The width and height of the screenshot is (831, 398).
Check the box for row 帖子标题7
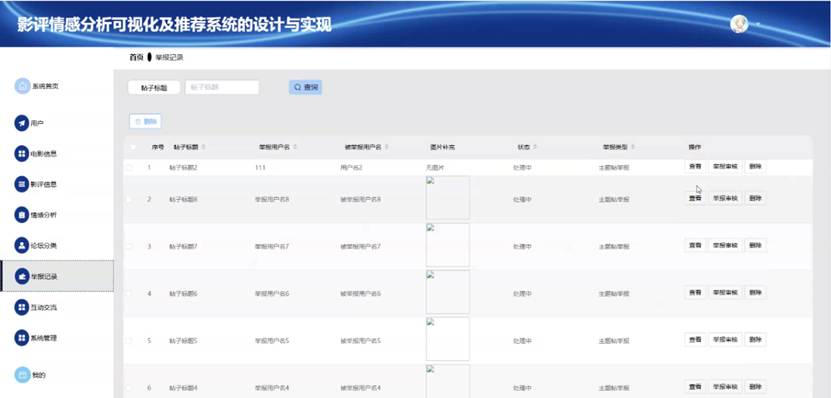pyautogui.click(x=130, y=246)
